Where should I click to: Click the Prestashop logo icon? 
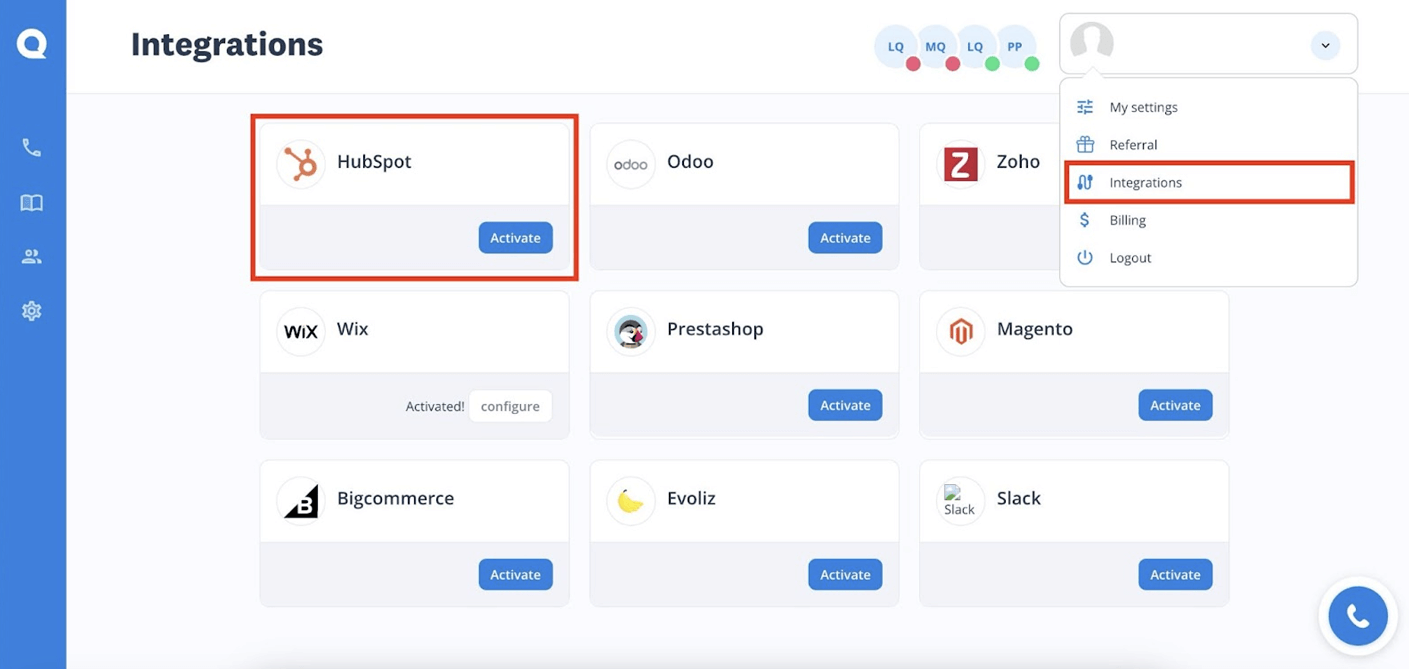[x=631, y=331]
